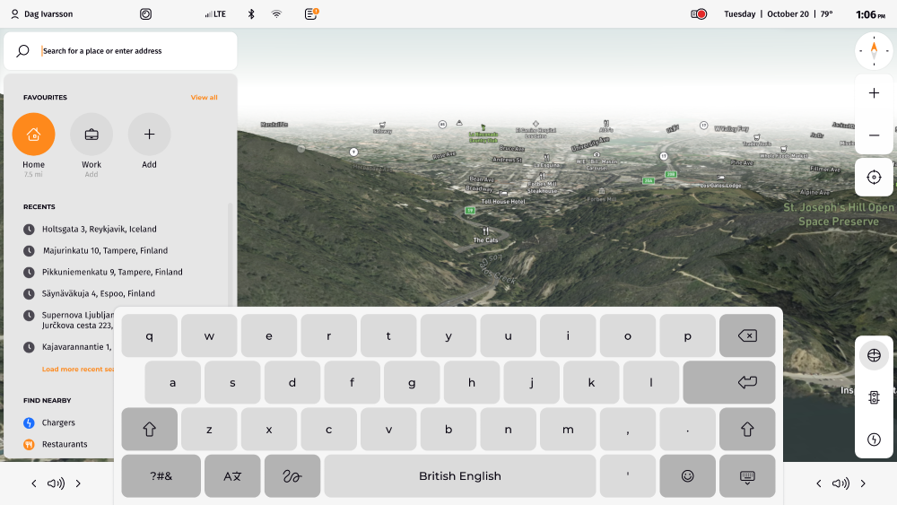Select Holtsgata 3, Reykjavik, Iceland

[99, 229]
